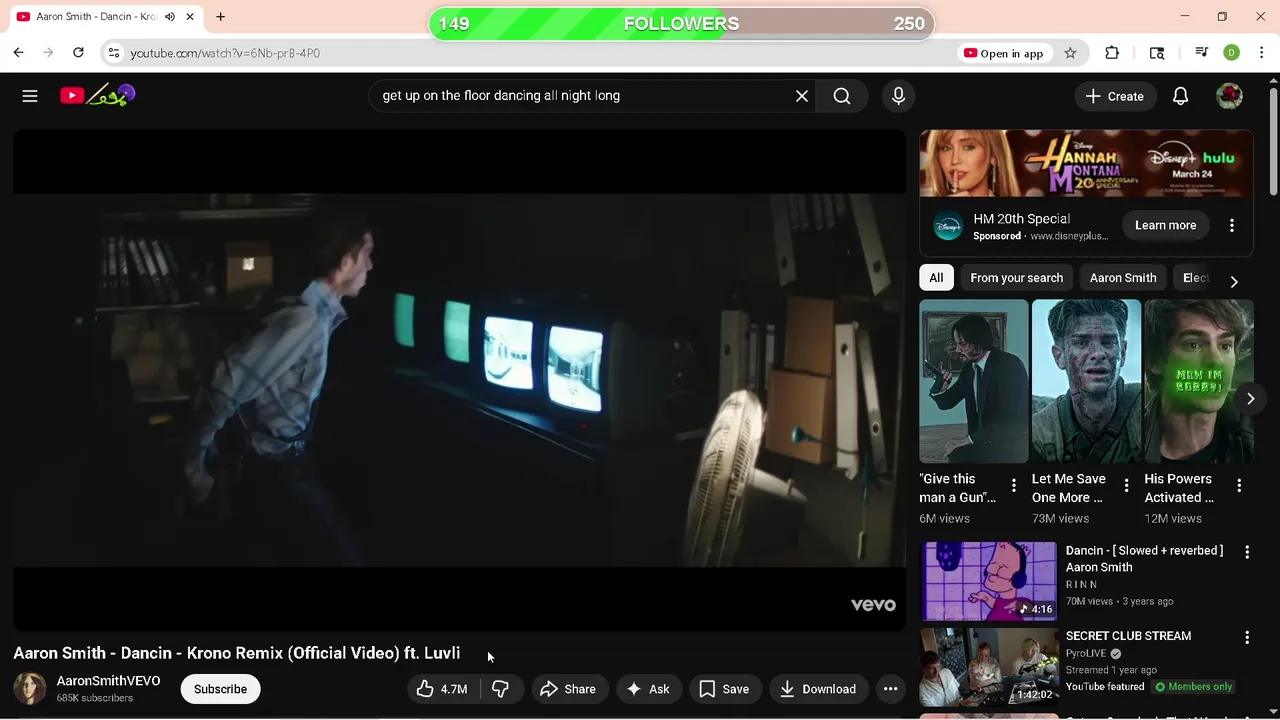Open the Chrome three-dot menu
1280x720 pixels.
tap(1262, 53)
